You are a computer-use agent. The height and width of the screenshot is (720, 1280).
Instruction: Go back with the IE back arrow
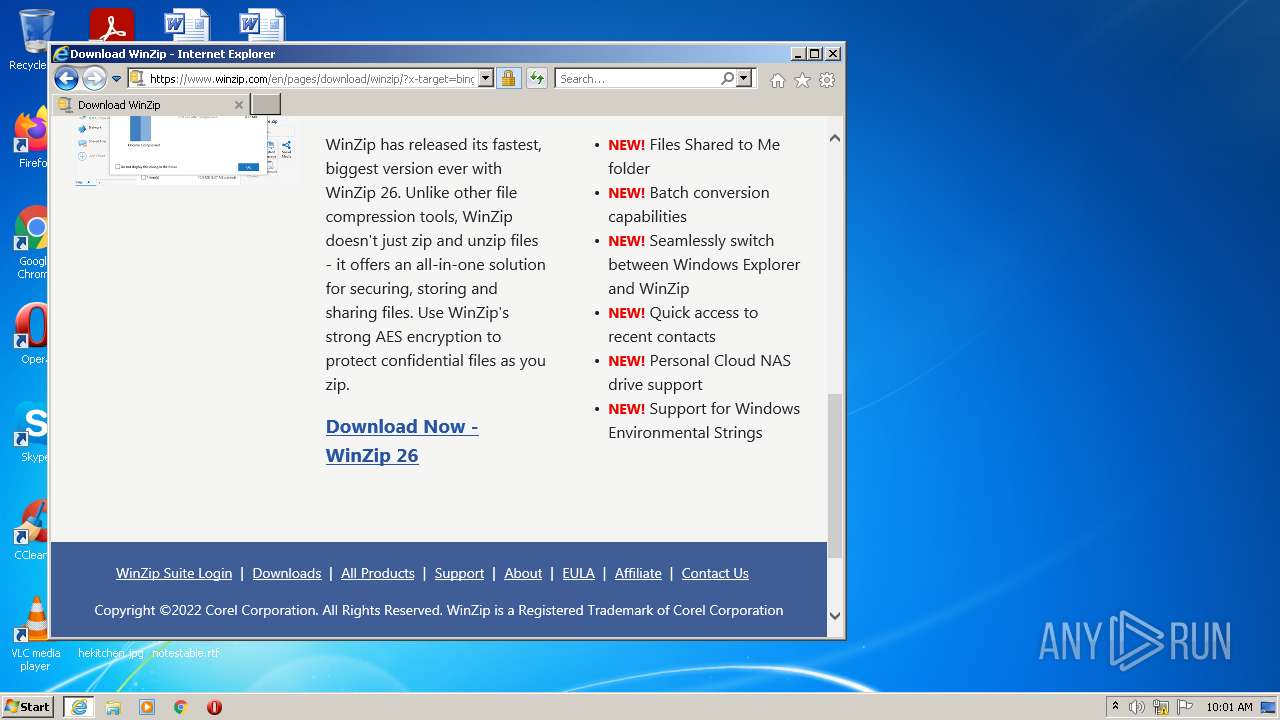(x=66, y=78)
